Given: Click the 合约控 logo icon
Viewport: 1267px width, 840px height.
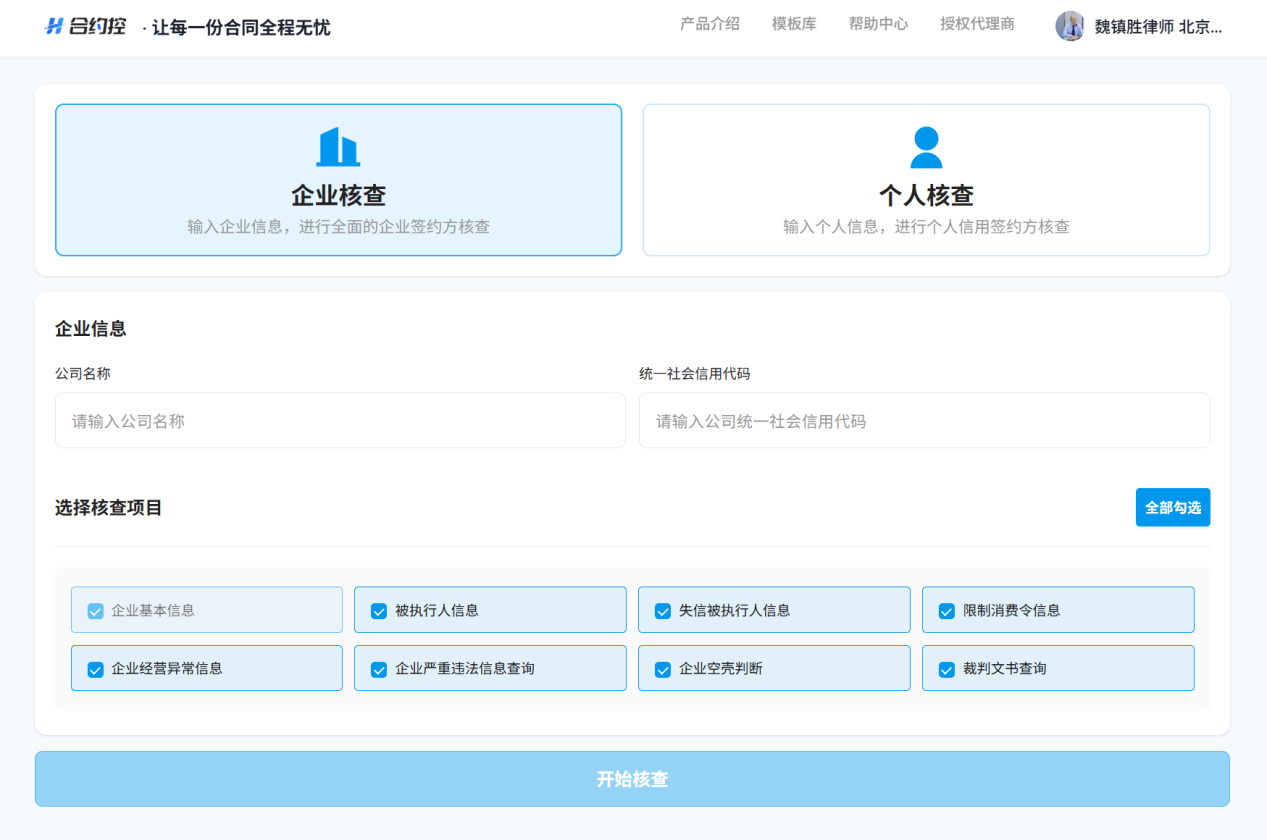Looking at the screenshot, I should tap(54, 27).
